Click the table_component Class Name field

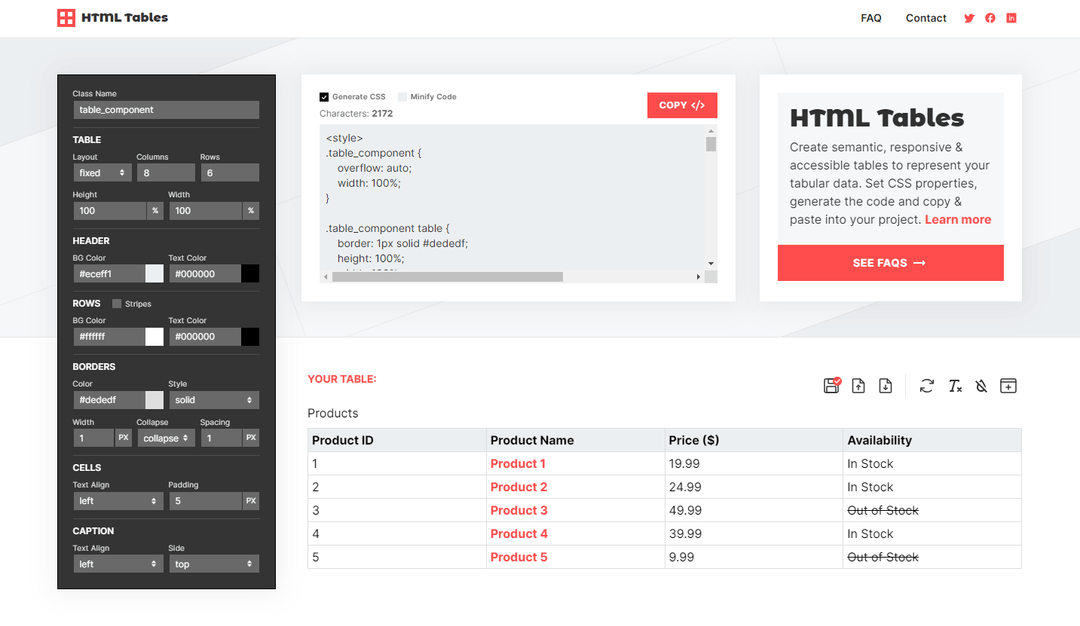pos(166,109)
